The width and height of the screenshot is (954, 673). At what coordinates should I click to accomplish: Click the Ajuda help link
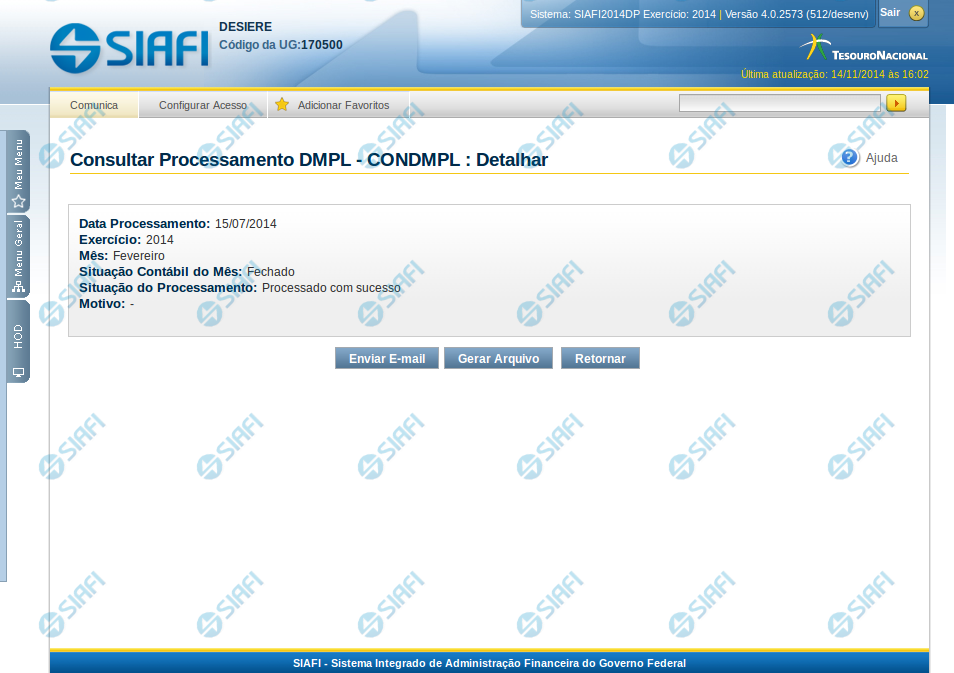(881, 158)
